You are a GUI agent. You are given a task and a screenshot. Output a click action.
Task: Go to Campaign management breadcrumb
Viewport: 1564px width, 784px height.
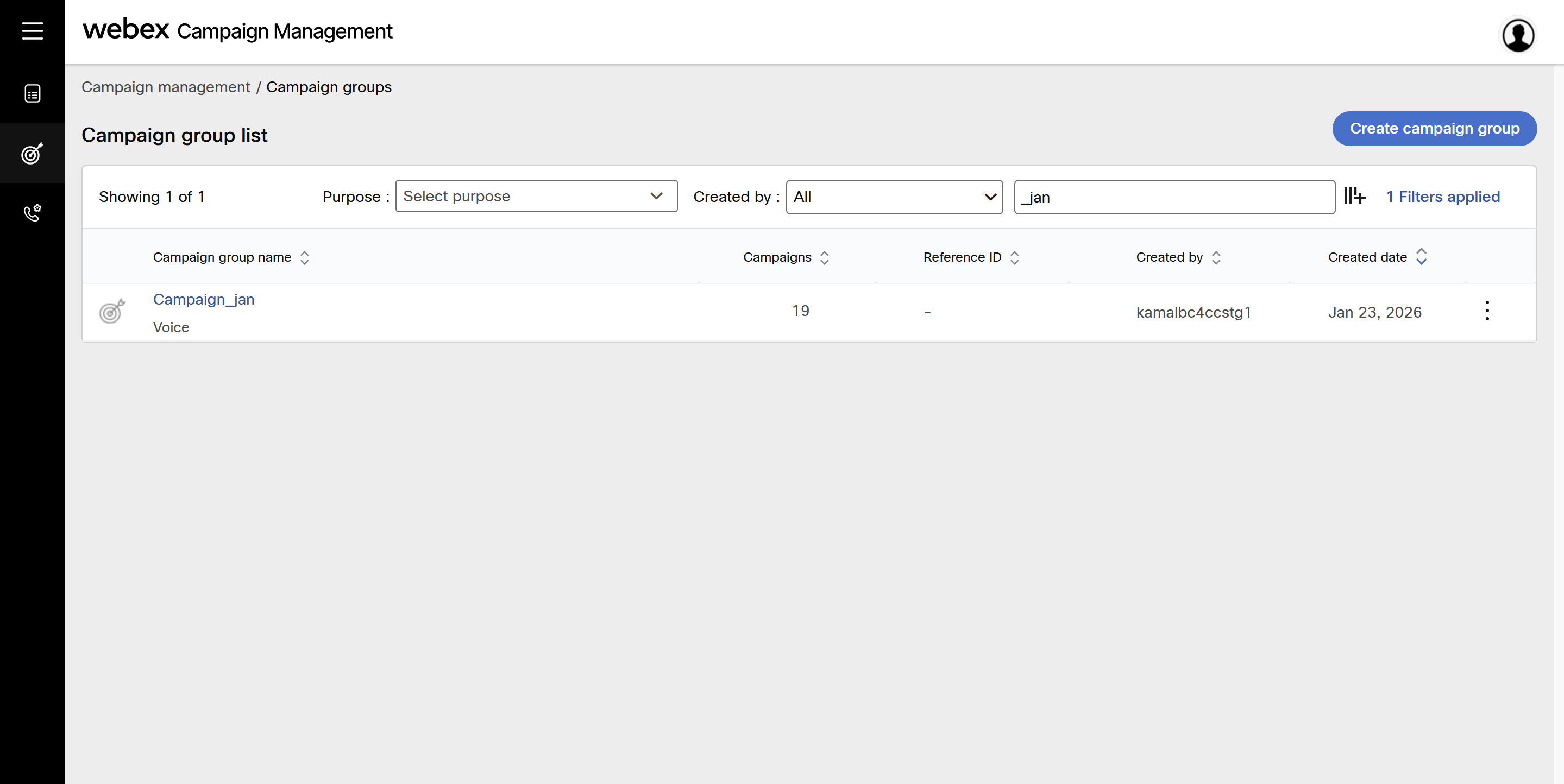click(x=165, y=87)
